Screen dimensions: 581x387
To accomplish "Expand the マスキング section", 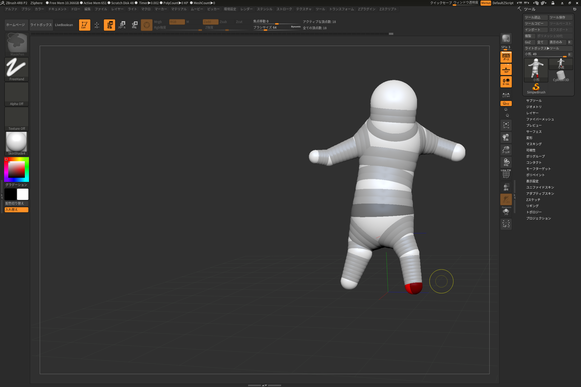I will pyautogui.click(x=534, y=144).
